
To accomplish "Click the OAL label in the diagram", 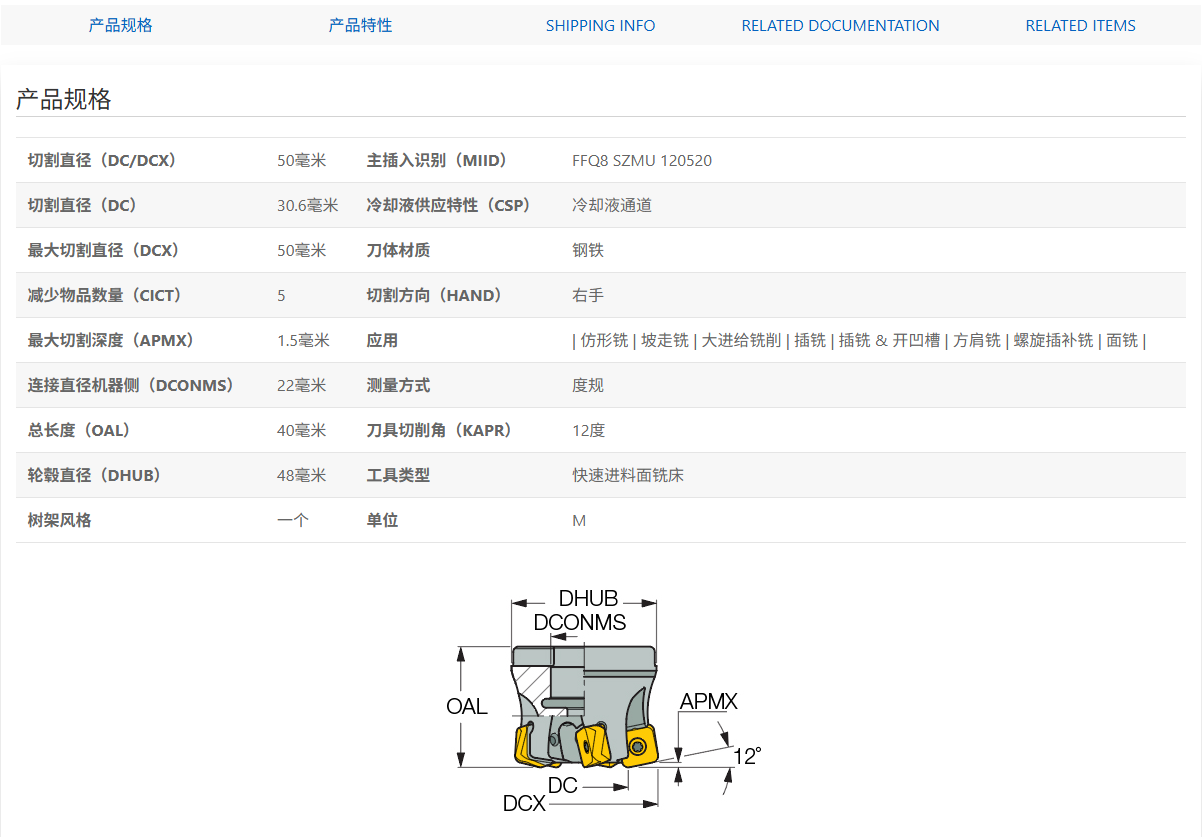I will tap(466, 707).
